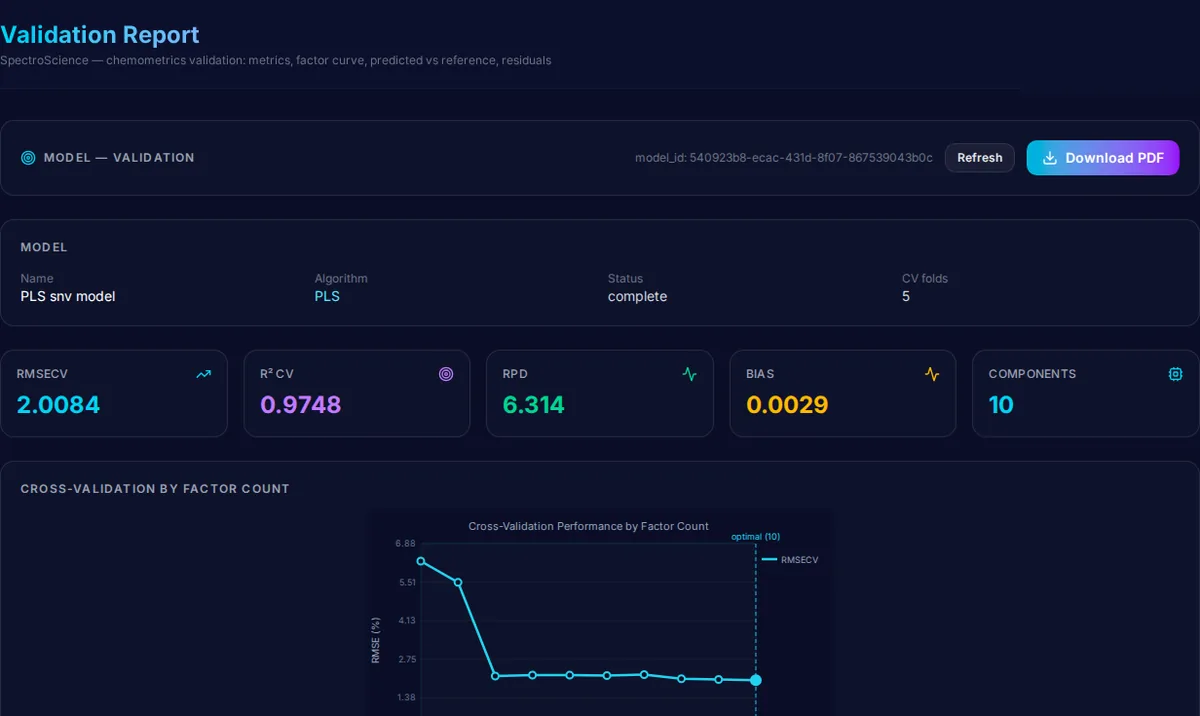Viewport: 1200px width, 716px height.
Task: Click the optimal (10) marker label
Action: pyautogui.click(x=756, y=537)
